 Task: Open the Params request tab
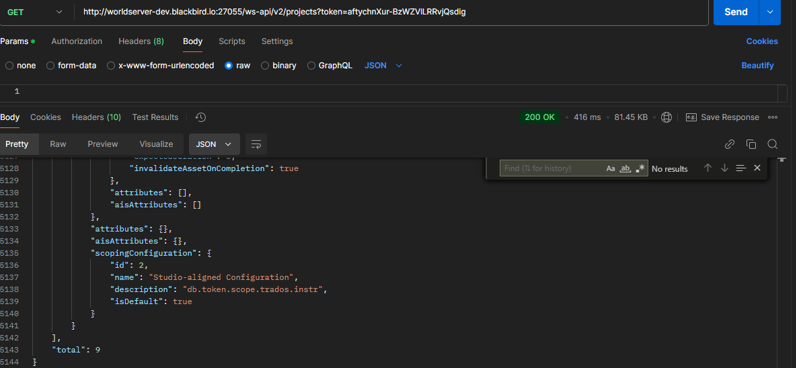(x=17, y=41)
